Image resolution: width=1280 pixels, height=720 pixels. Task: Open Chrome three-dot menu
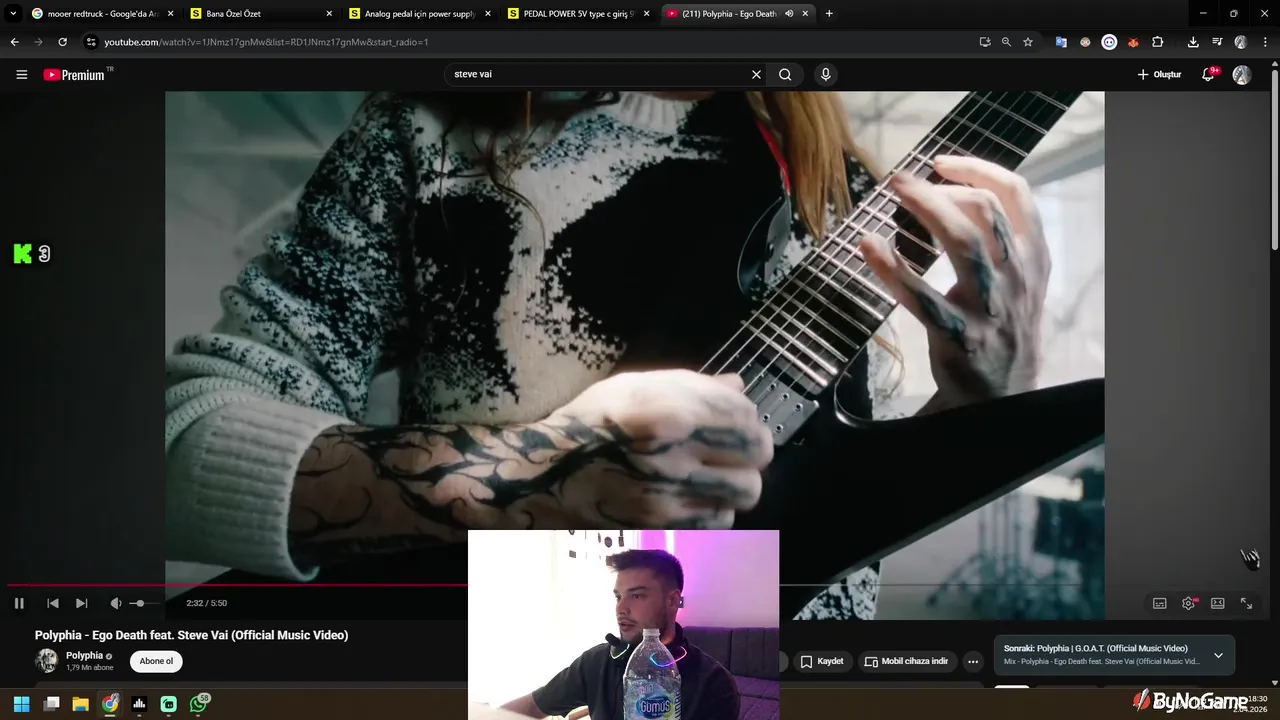click(x=1264, y=42)
